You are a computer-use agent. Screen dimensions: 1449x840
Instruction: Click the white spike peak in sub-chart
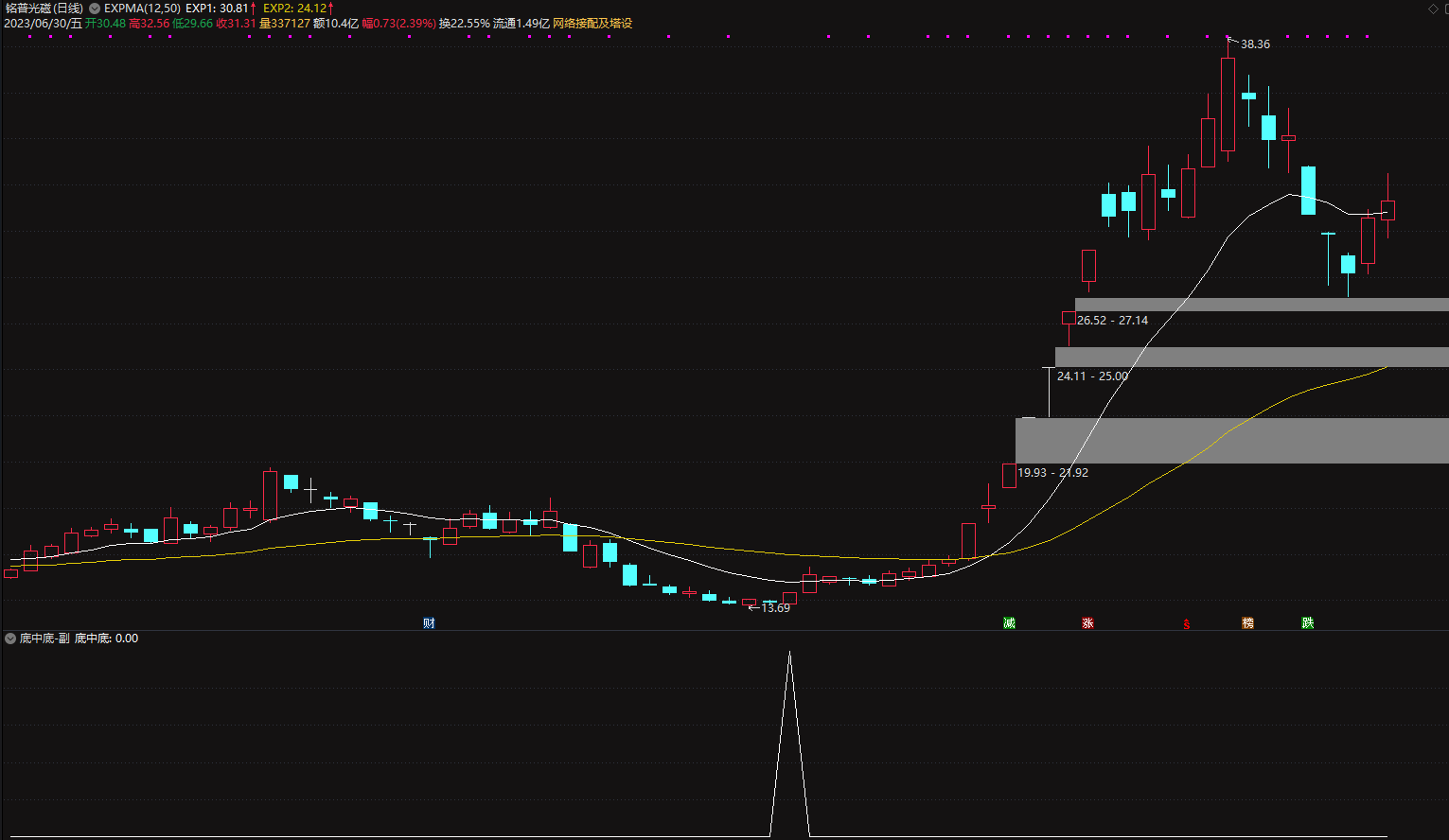tap(789, 653)
